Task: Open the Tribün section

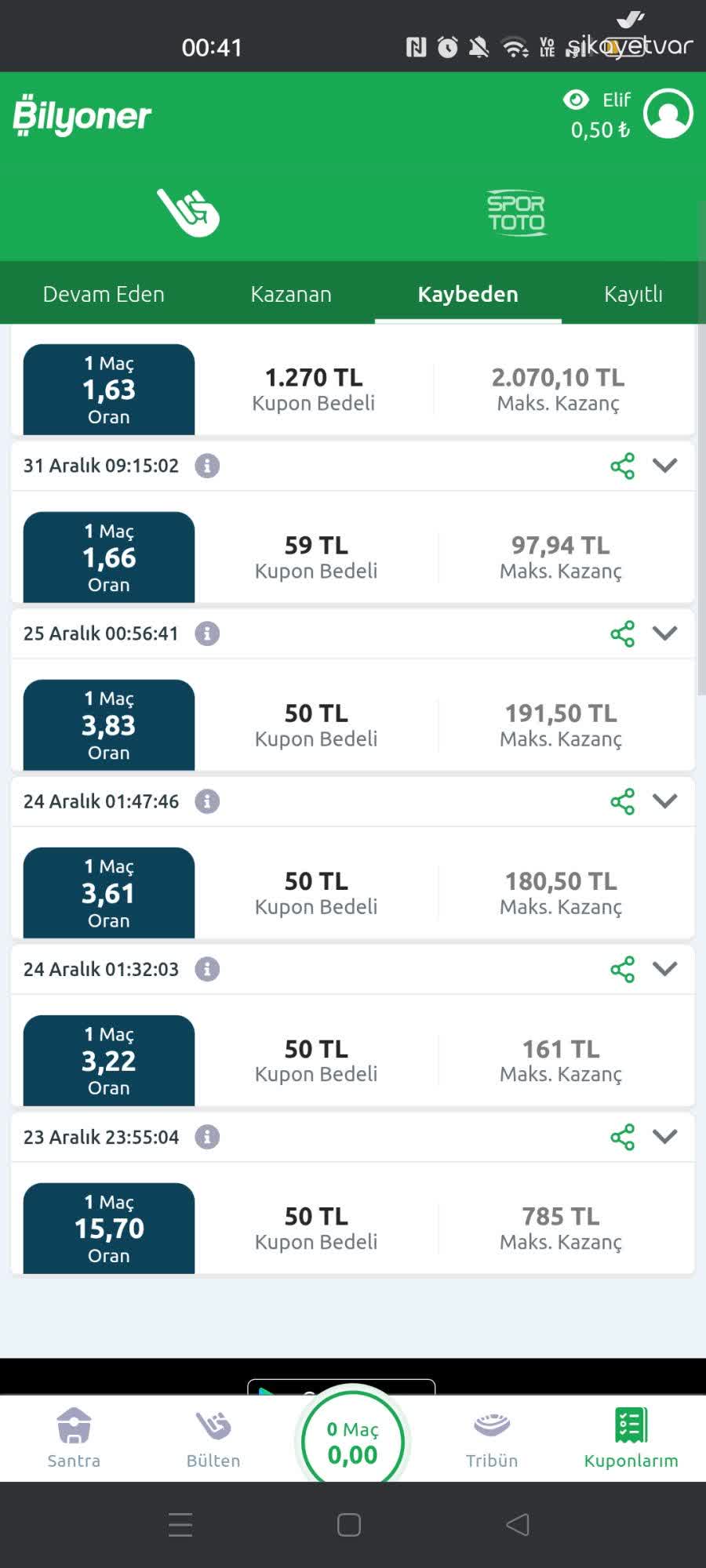Action: 492,1439
